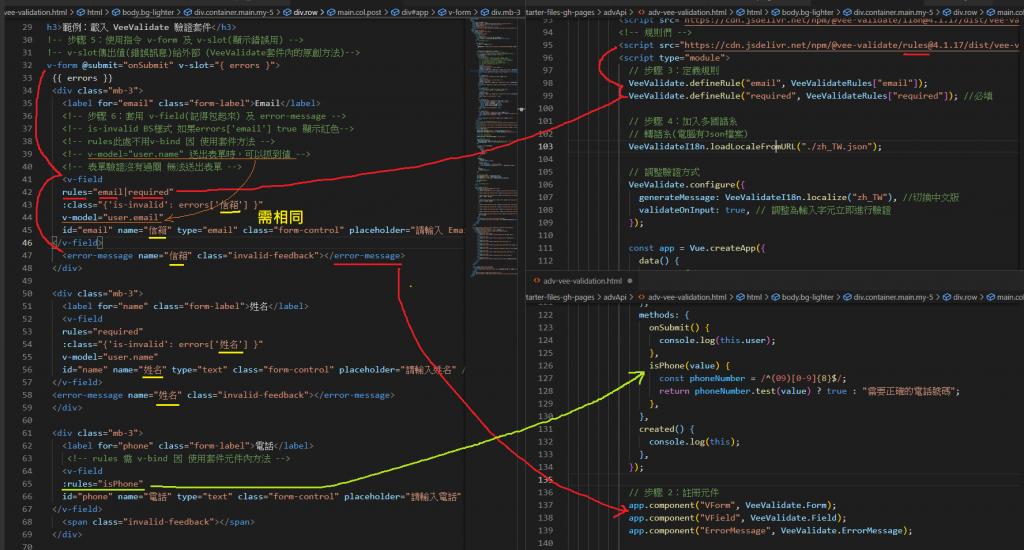Click 'script type="module"' code on line 96
The height and width of the screenshot is (550, 1024).
675,57
